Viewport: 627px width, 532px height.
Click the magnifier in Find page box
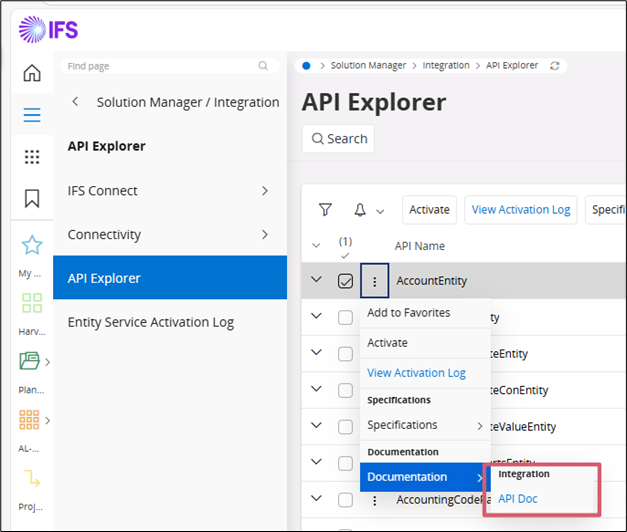[263, 66]
